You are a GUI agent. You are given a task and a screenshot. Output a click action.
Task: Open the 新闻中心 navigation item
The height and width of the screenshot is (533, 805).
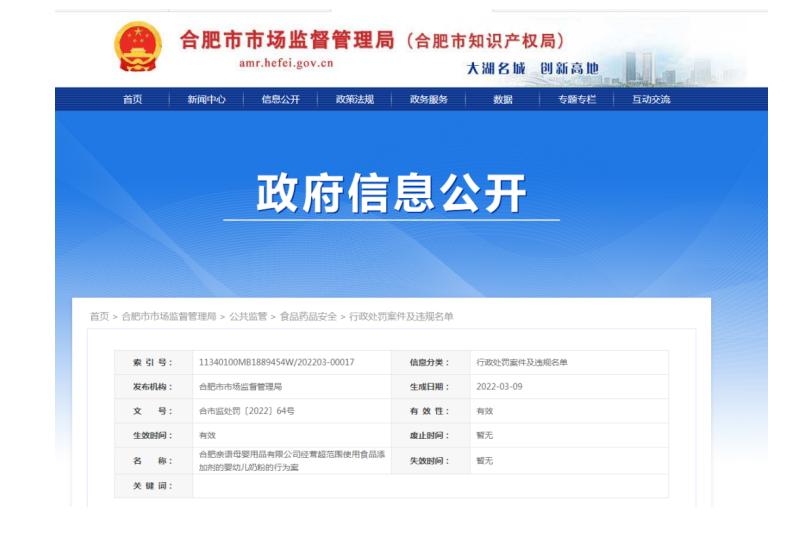(206, 99)
